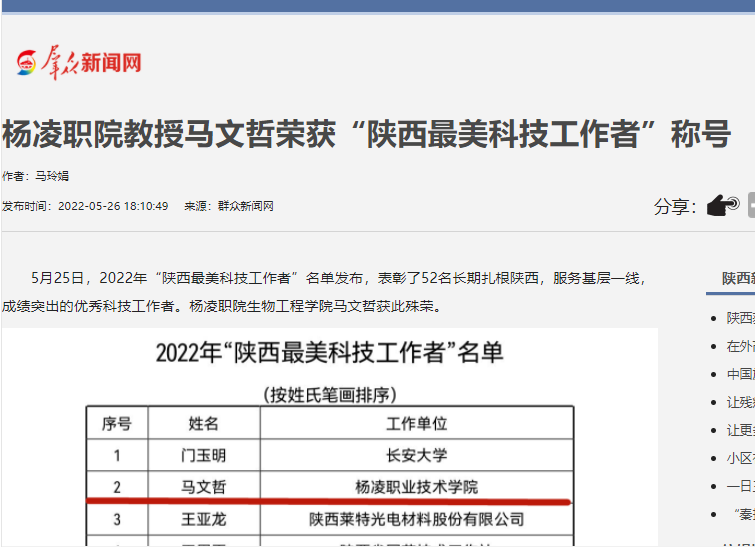Image resolution: width=755 pixels, height=547 pixels.
Task: Open sidebar link starting with 在外
Action: (740, 346)
